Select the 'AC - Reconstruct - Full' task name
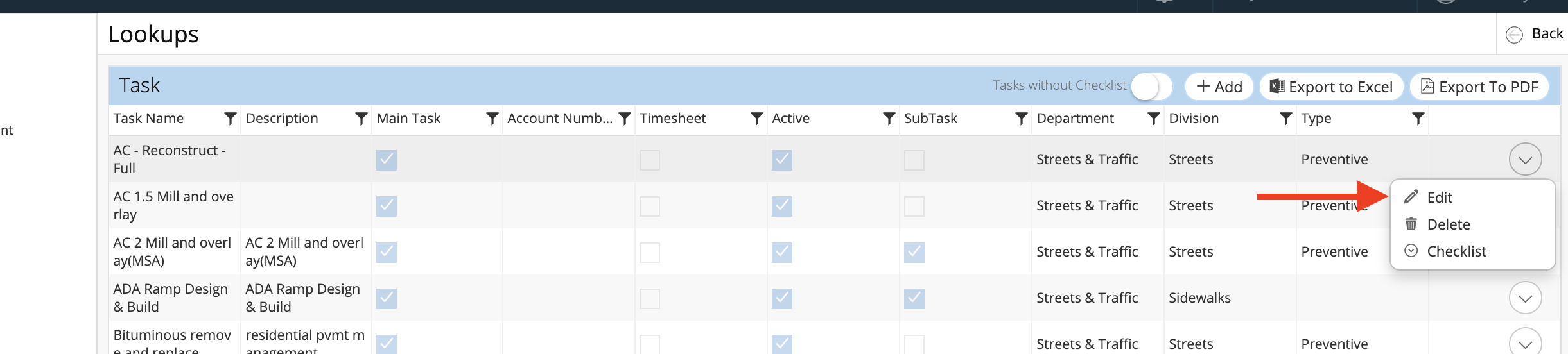The height and width of the screenshot is (354, 1568). tap(170, 159)
